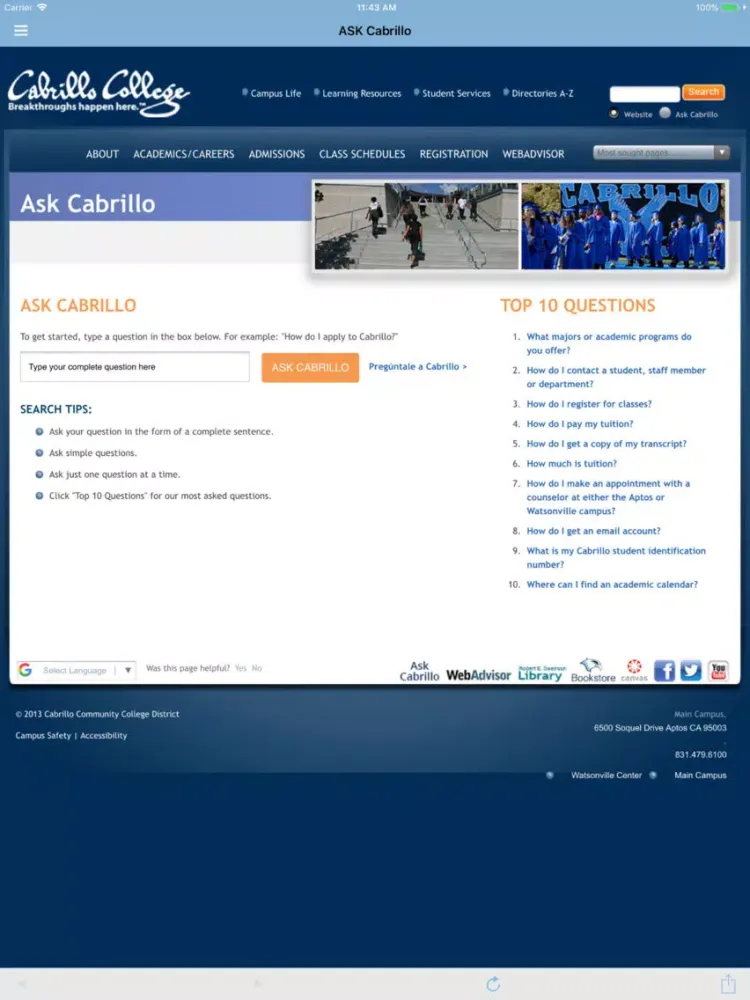Go to Campus Life link

tap(276, 93)
